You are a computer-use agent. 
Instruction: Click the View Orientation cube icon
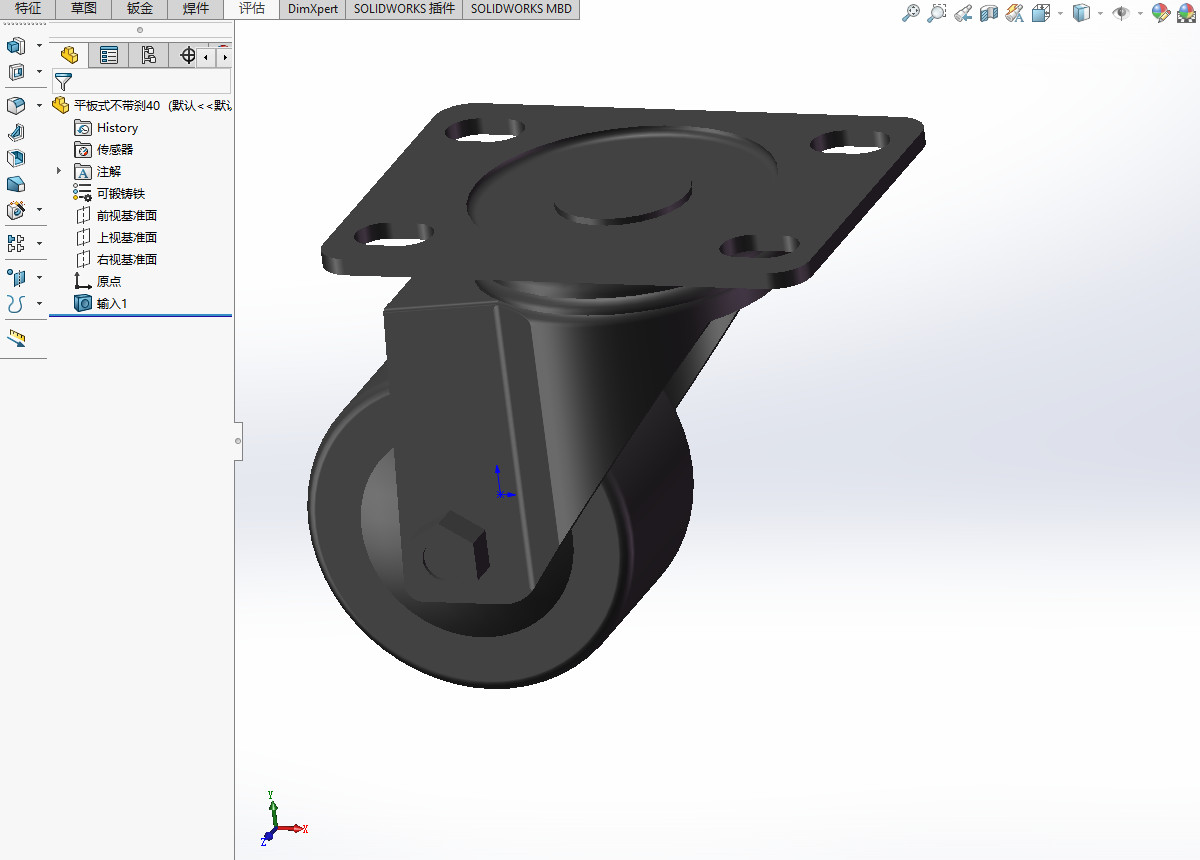pyautogui.click(x=1041, y=13)
